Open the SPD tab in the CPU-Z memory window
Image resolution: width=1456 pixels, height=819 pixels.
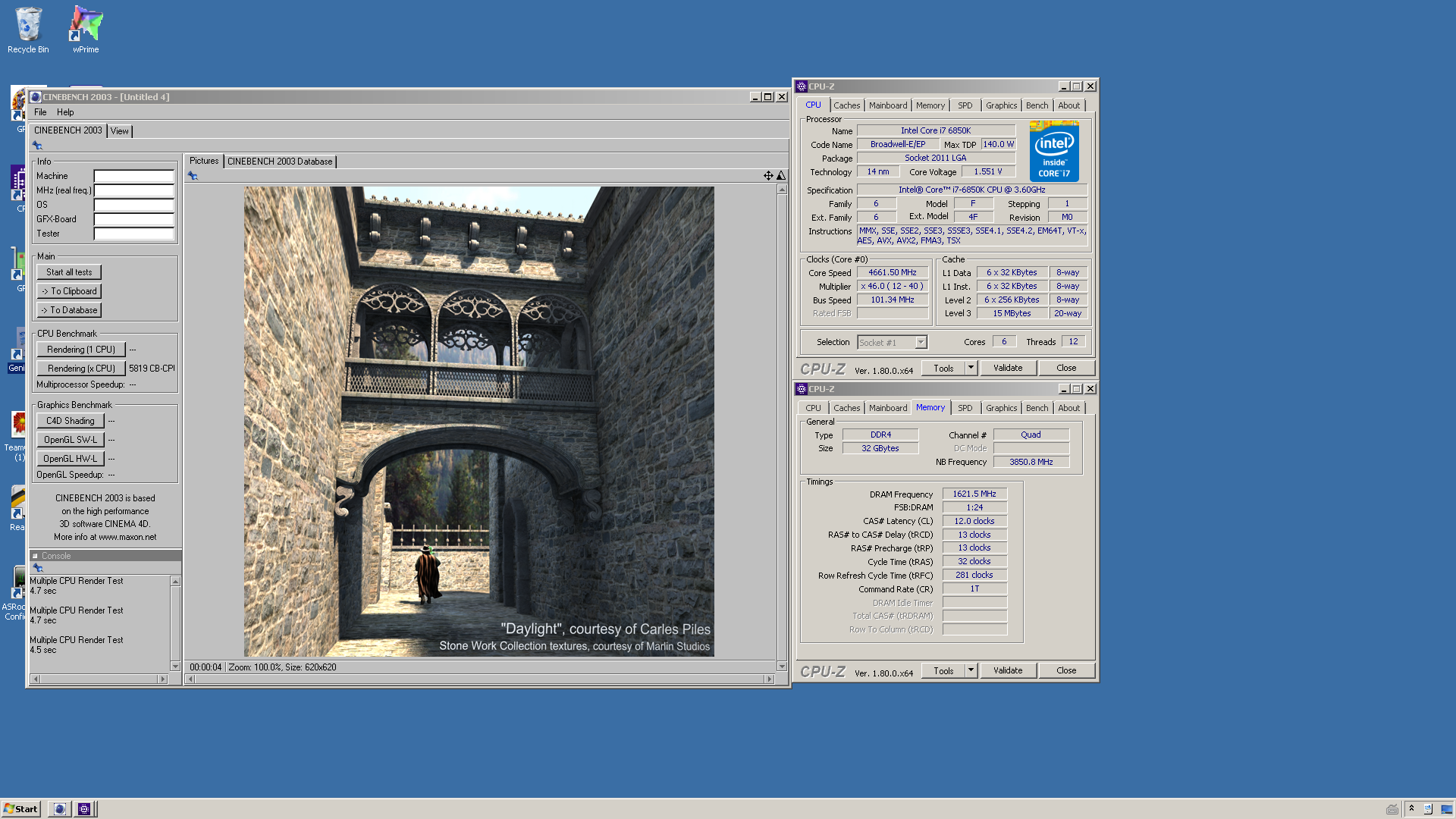point(965,408)
